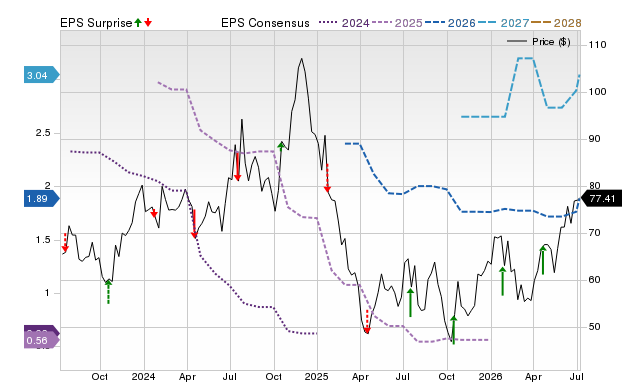Click the 50 price axis label
Image resolution: width=640 pixels, height=382 pixels.
[595, 327]
